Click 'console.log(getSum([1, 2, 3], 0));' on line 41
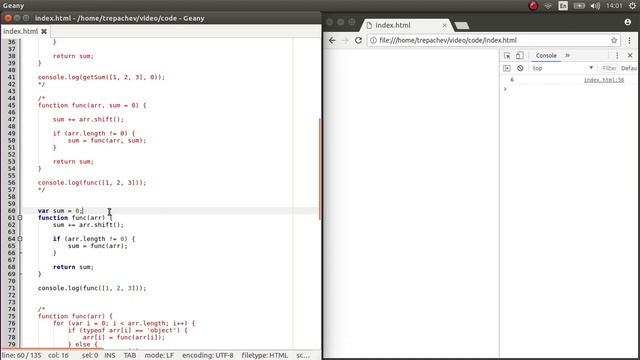Viewport: 640px width, 360px height. pos(101,77)
